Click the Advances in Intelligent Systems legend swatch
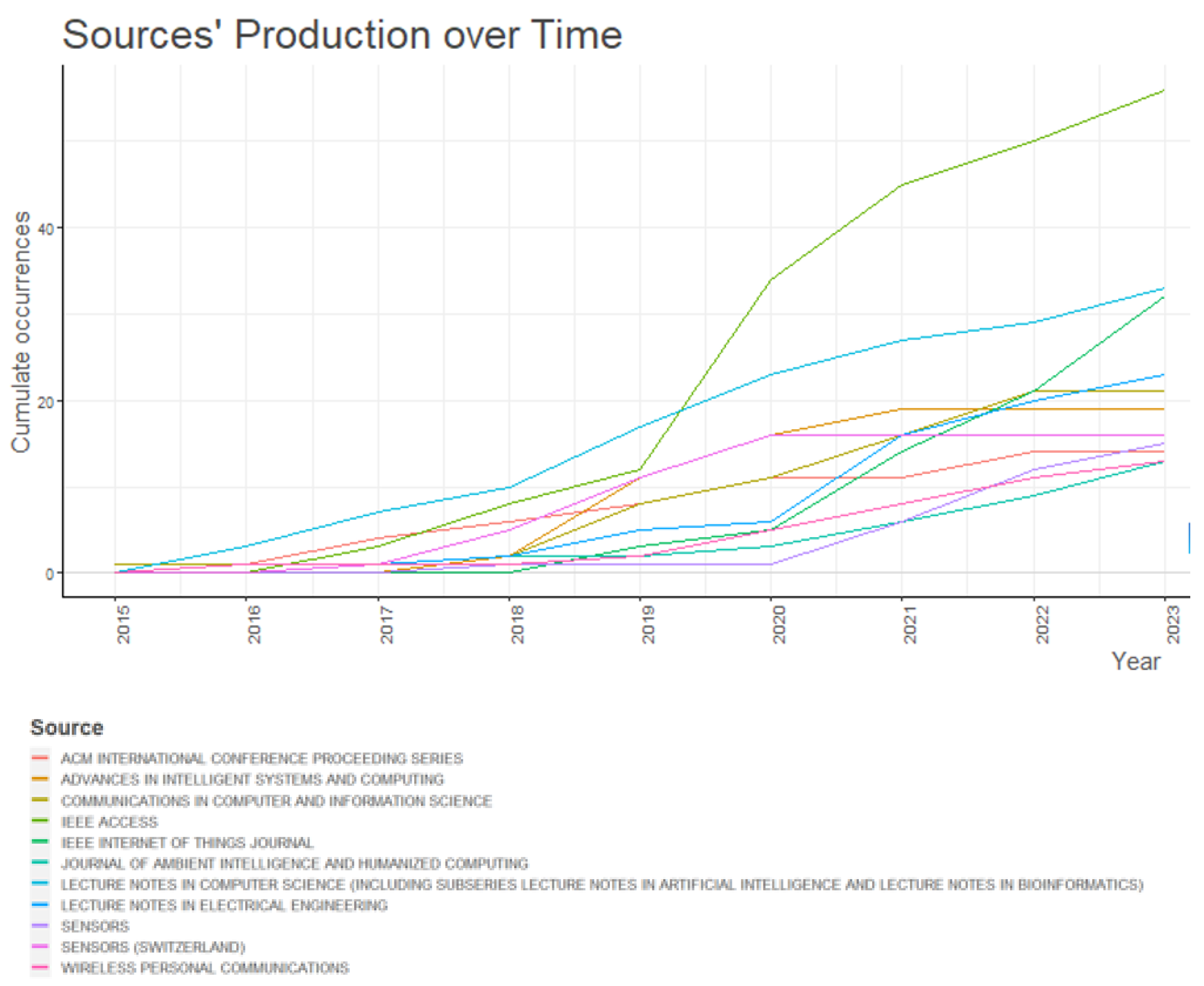Viewport: 1204px width, 986px height. tap(40, 779)
